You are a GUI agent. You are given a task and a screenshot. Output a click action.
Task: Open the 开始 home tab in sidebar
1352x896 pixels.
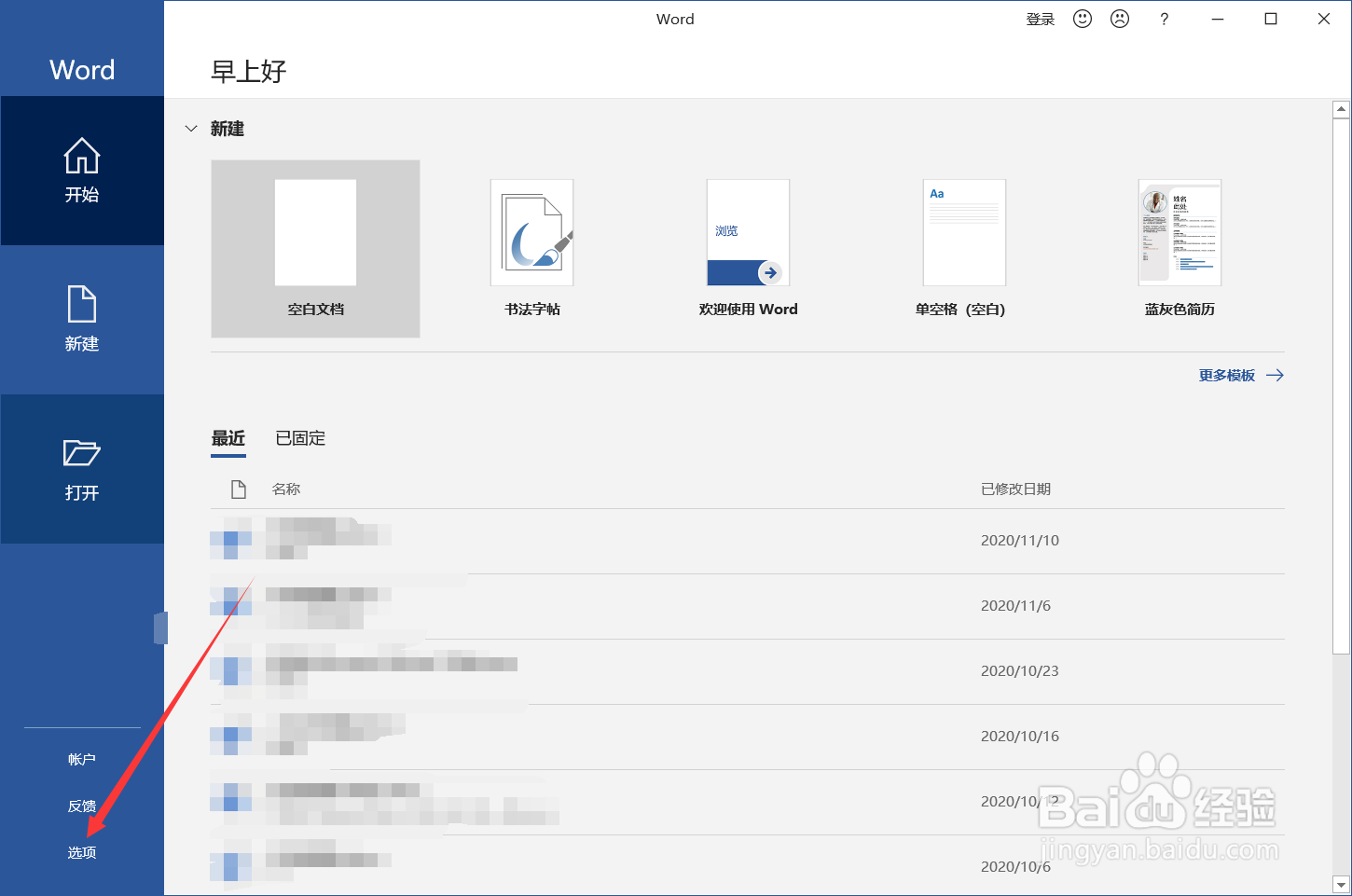click(82, 171)
